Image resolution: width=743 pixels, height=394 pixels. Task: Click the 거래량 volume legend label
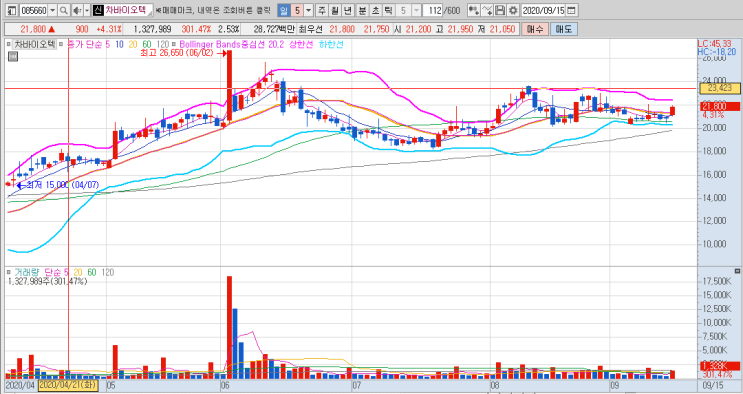click(26, 272)
